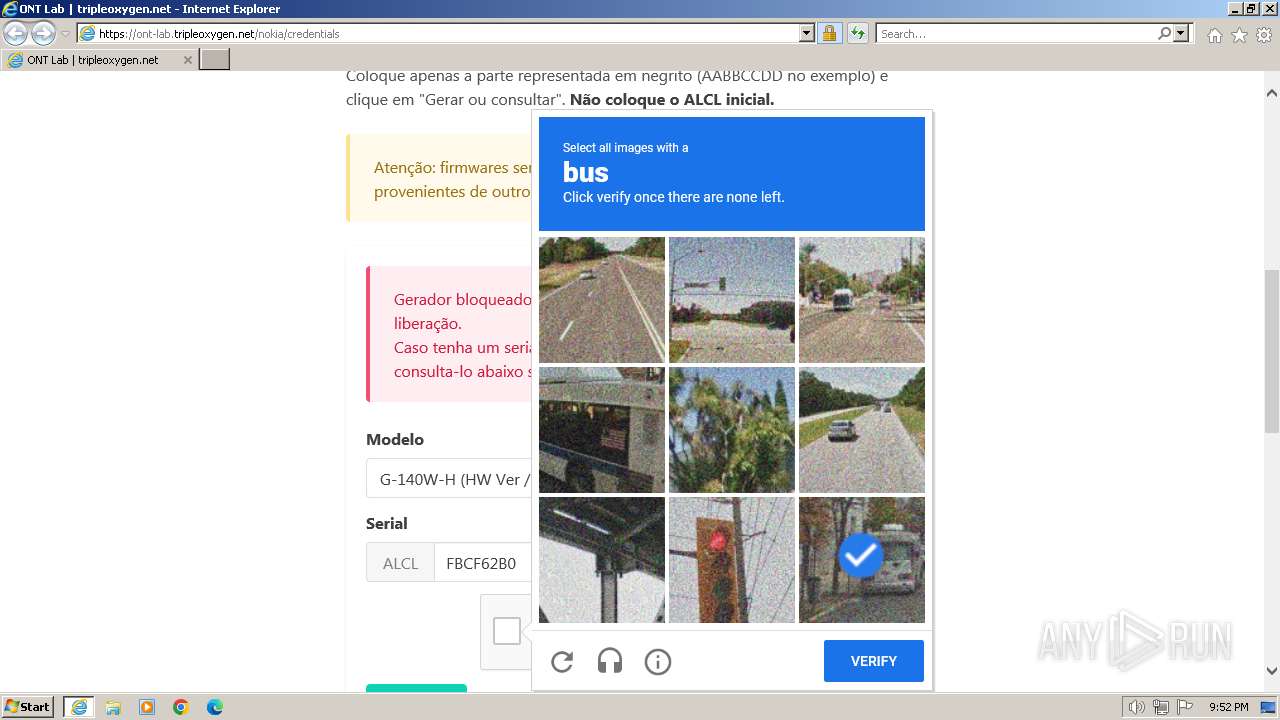Click the VERIFY button
The image size is (1280, 720).
pyautogui.click(x=874, y=661)
